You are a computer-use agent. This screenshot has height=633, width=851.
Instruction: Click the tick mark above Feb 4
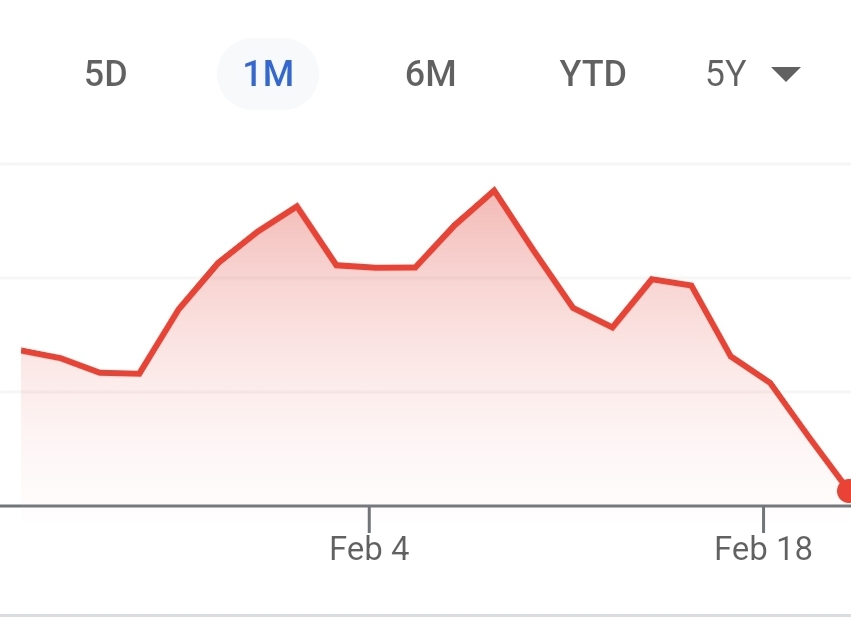(369, 520)
